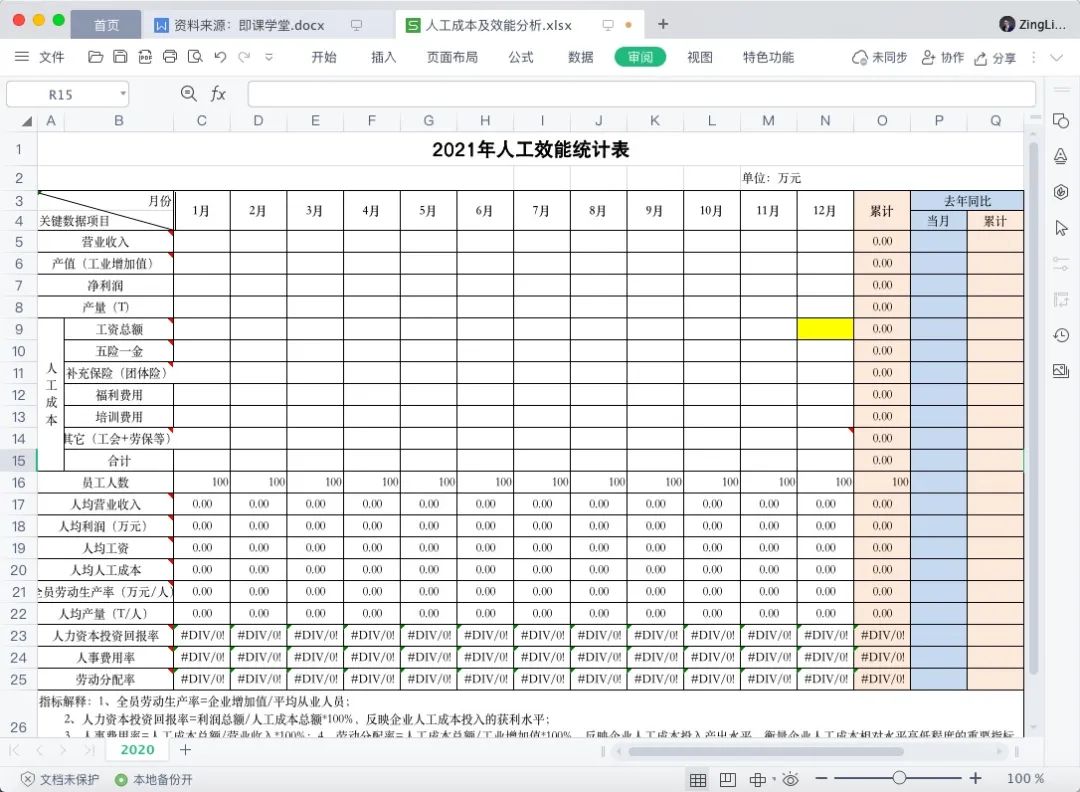Toggle eye protection mode in status bar
This screenshot has width=1080, height=792.
pyautogui.click(x=790, y=779)
